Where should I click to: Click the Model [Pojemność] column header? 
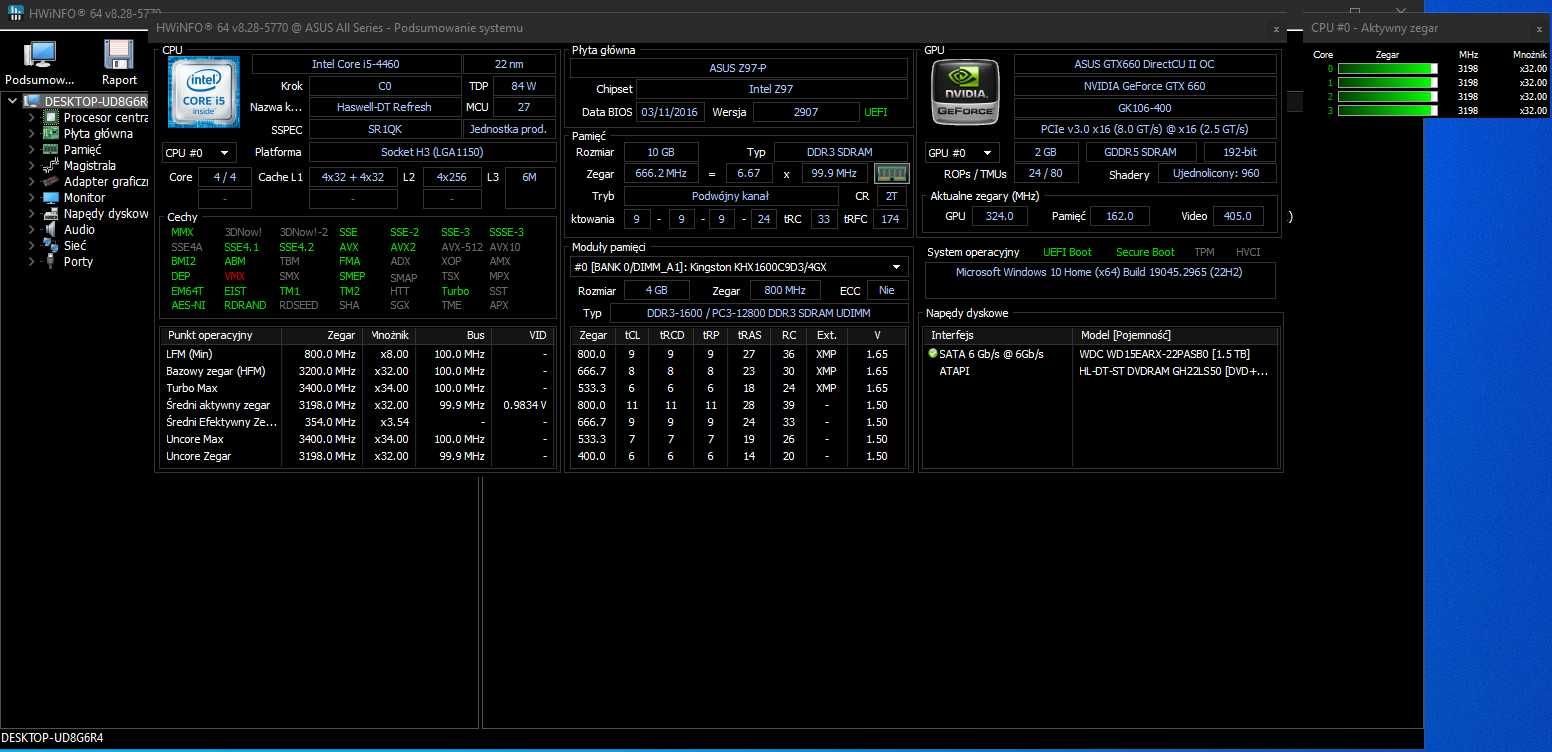[x=1175, y=335]
